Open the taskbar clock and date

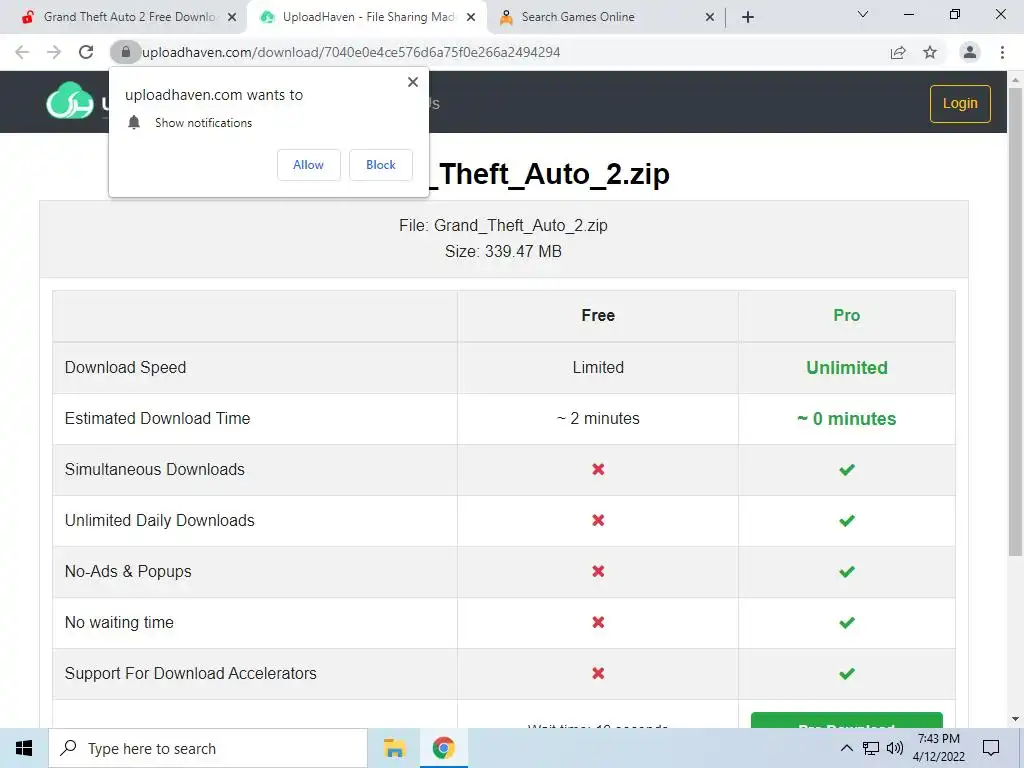tap(938, 748)
